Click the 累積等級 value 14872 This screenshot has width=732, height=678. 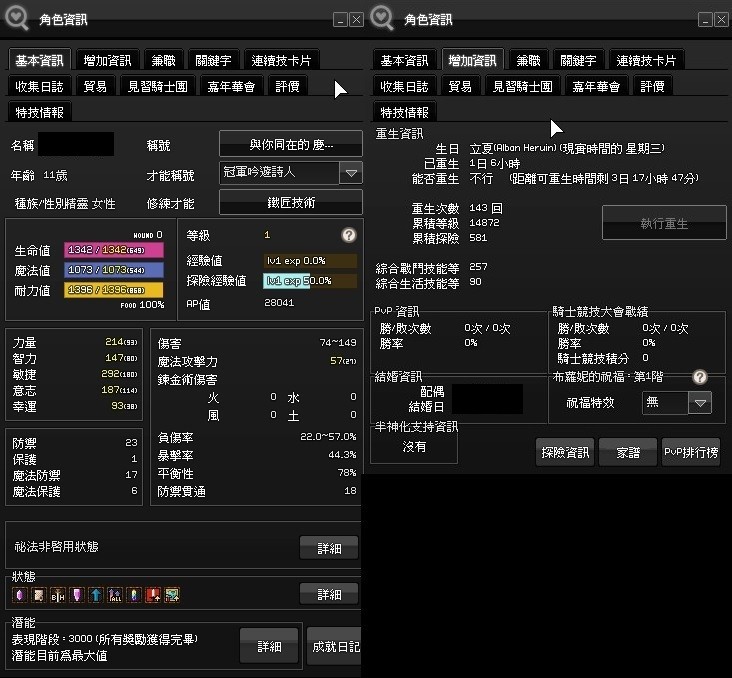(484, 223)
